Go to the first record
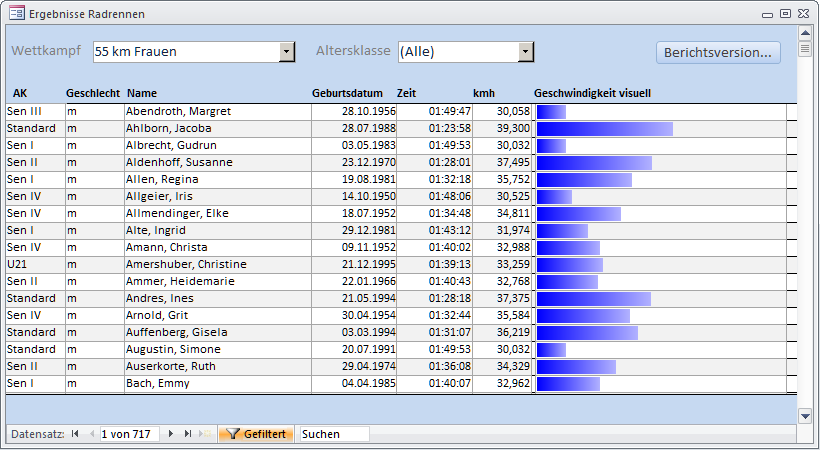The image size is (820, 450). (x=75, y=434)
